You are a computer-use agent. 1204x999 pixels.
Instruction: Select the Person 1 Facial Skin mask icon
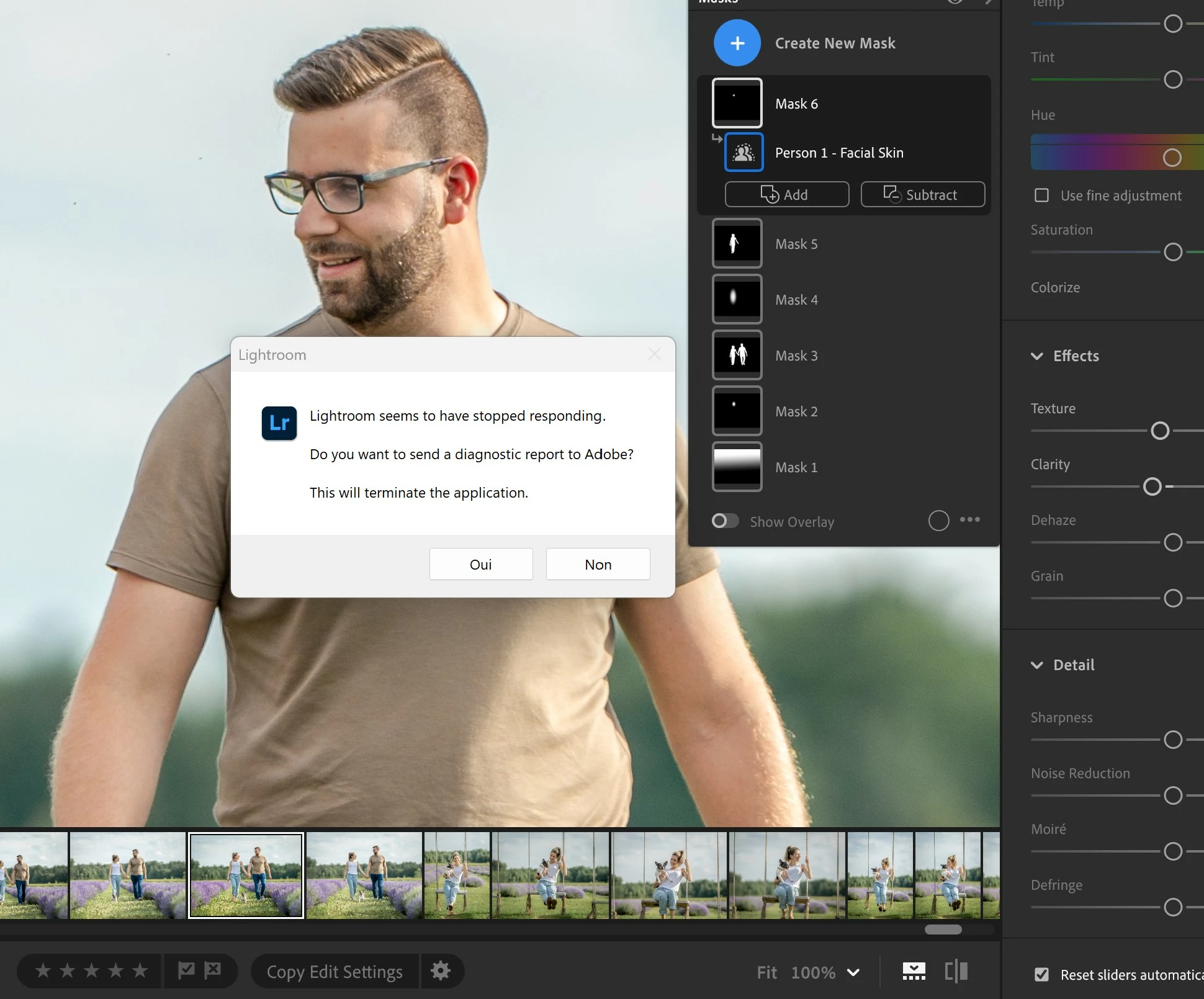click(744, 153)
